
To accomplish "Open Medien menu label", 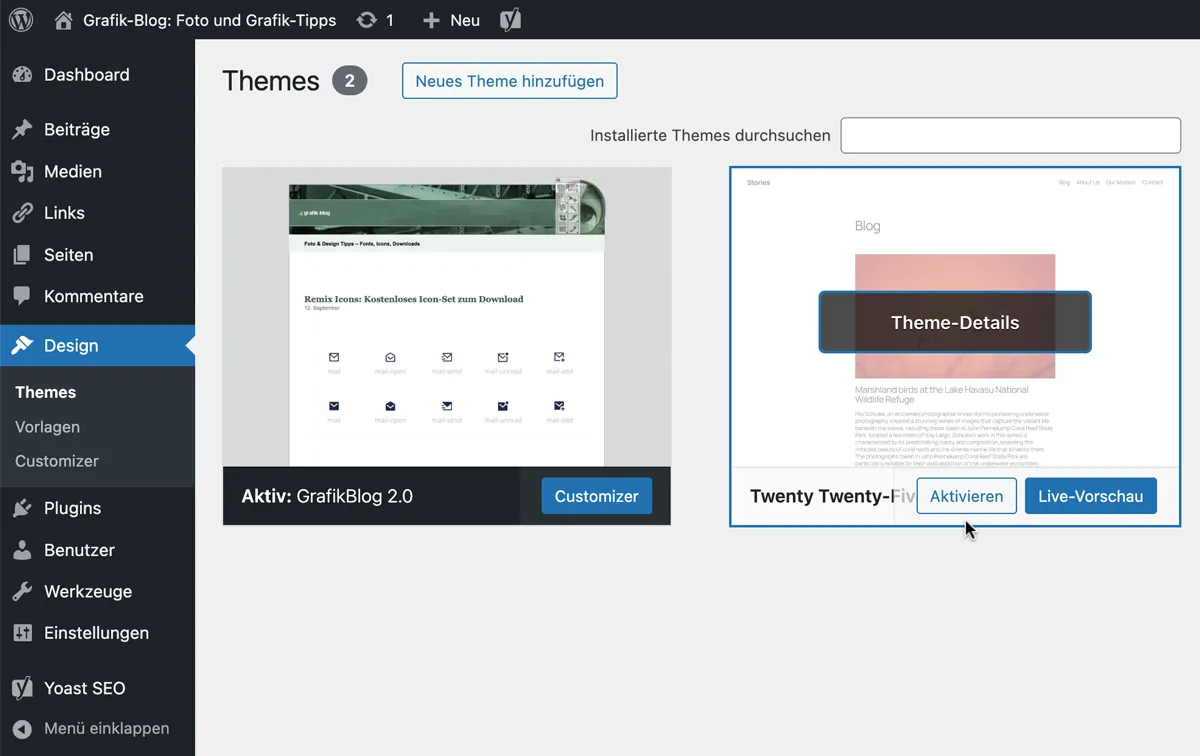I will coord(73,172).
